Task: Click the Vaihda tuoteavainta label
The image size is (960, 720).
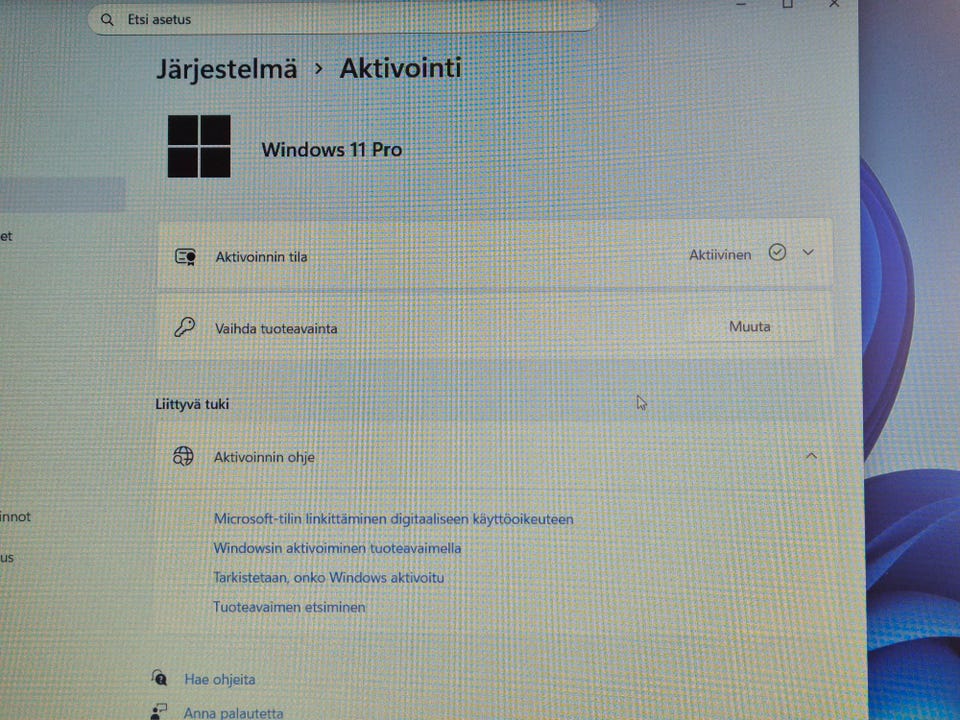Action: point(276,329)
